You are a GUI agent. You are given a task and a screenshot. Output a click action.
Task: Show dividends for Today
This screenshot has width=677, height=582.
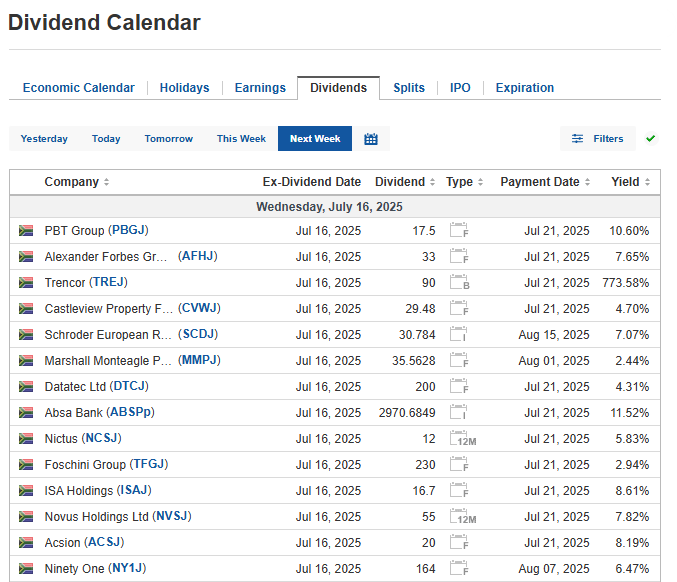point(106,139)
